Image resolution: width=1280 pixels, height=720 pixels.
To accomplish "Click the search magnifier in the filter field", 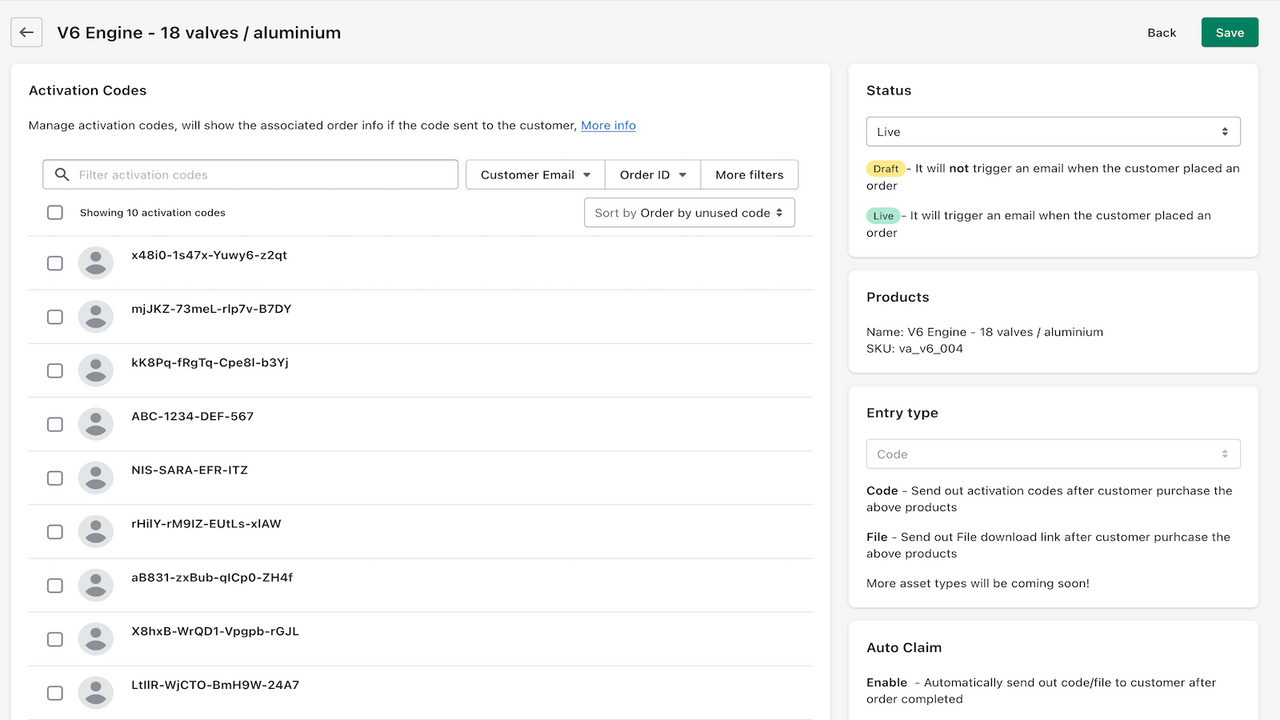I will (61, 174).
